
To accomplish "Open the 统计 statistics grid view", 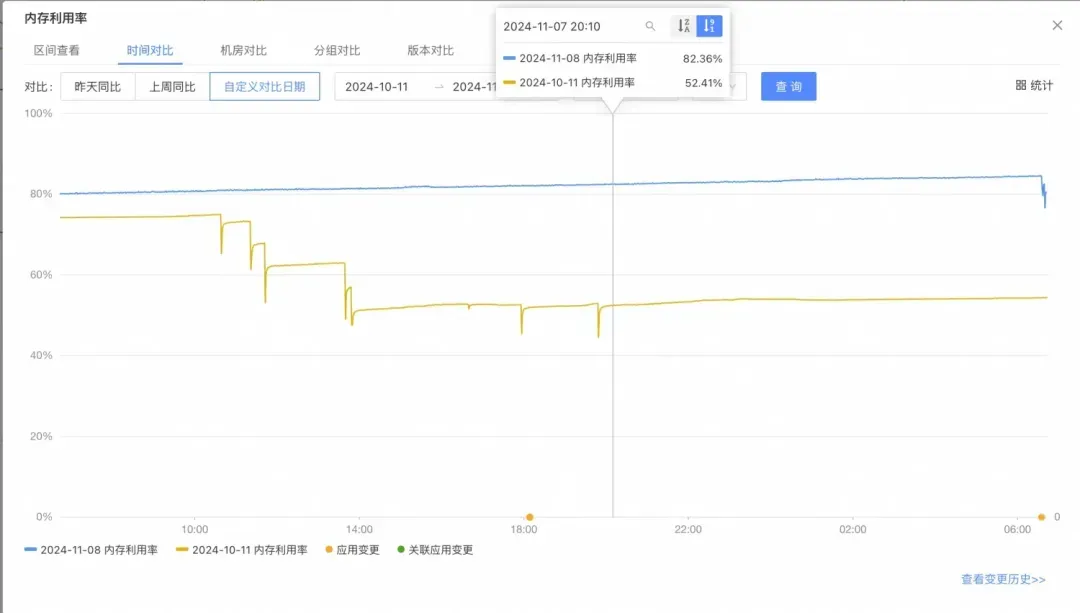I will point(1034,86).
